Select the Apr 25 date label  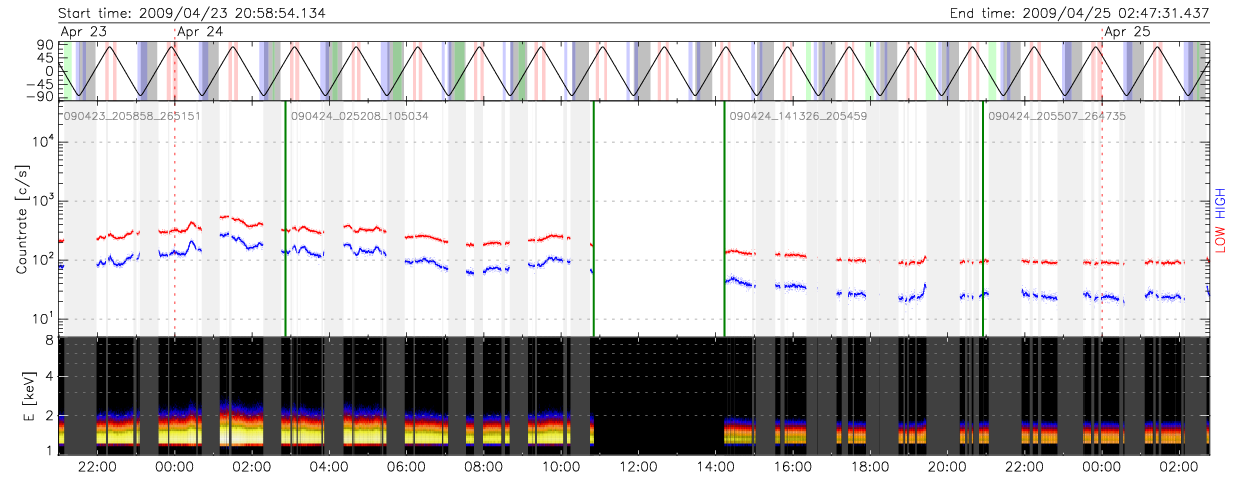tap(1127, 32)
